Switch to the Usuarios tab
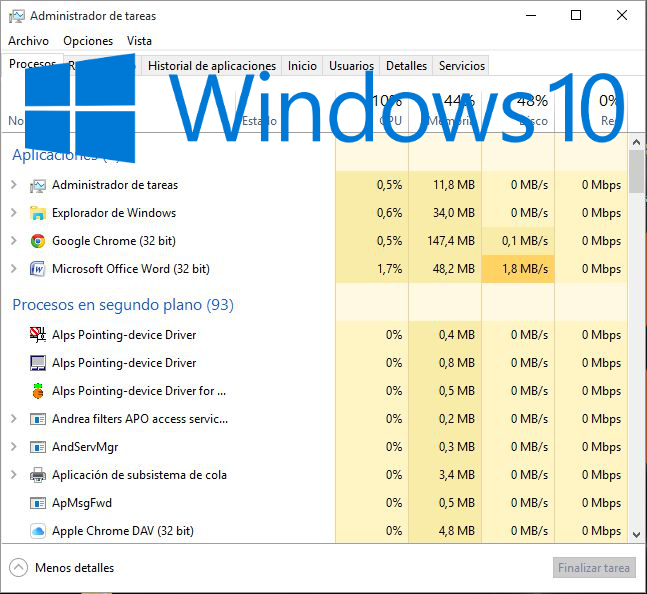Viewport: 647px width, 594px height. tap(351, 66)
